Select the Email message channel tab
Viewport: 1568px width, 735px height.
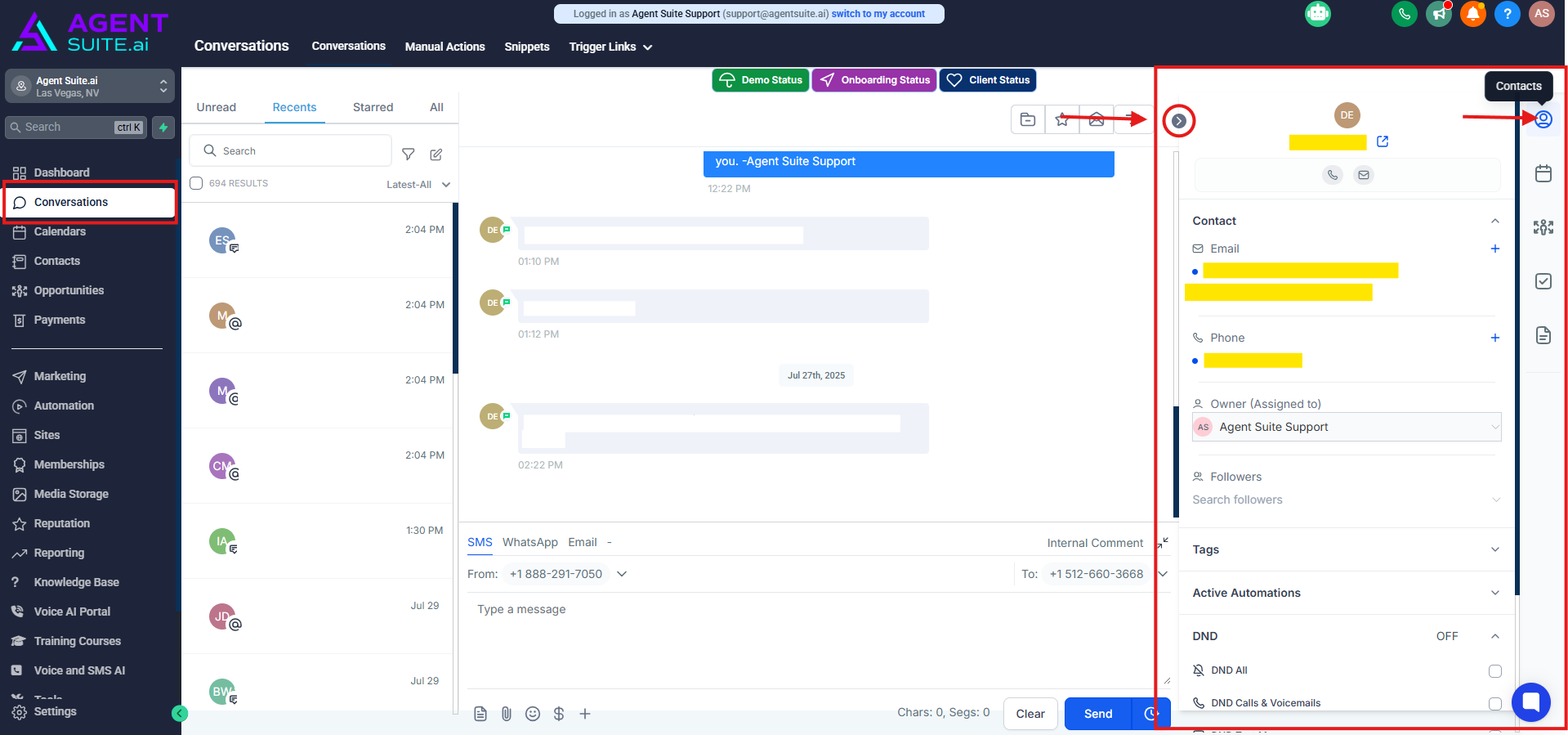point(583,542)
